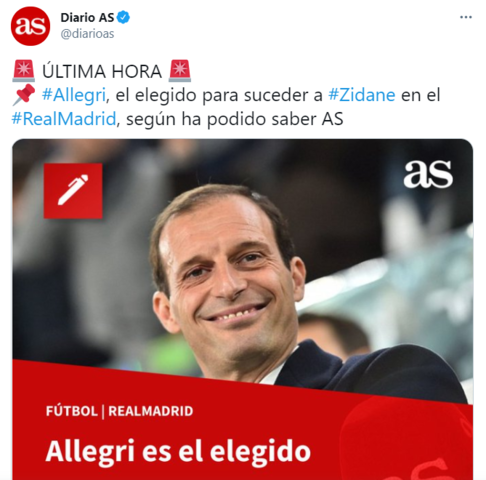This screenshot has width=486, height=480.
Task: Open the three-dot more options menu
Action: click(x=466, y=17)
